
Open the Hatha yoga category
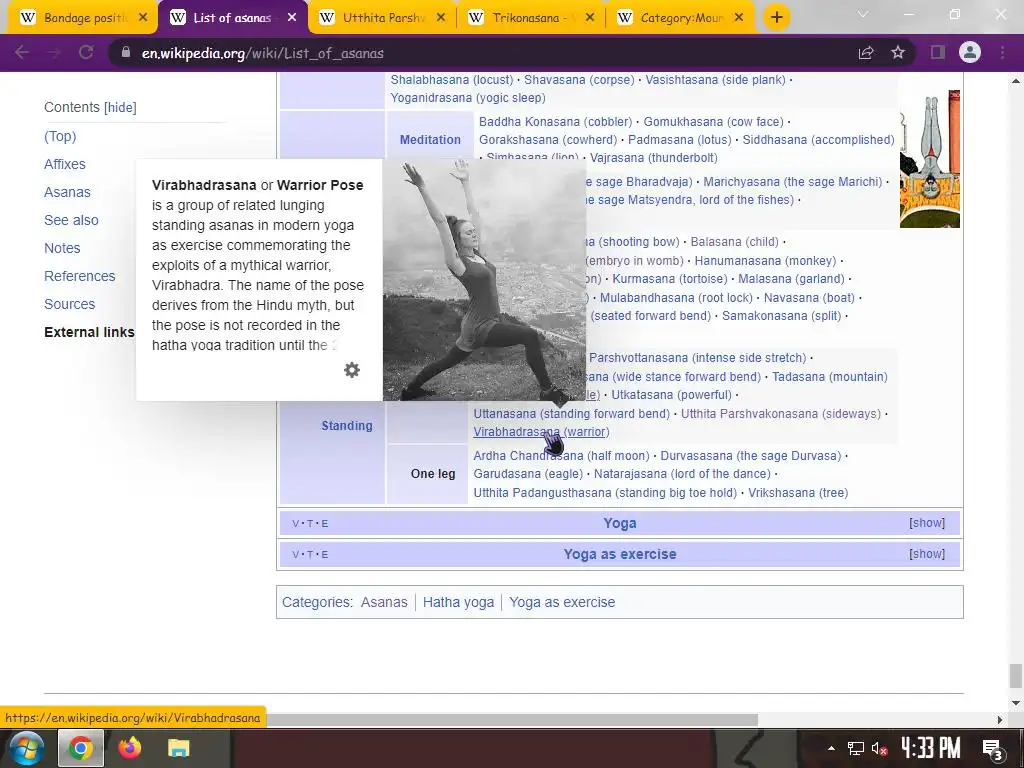coord(458,602)
